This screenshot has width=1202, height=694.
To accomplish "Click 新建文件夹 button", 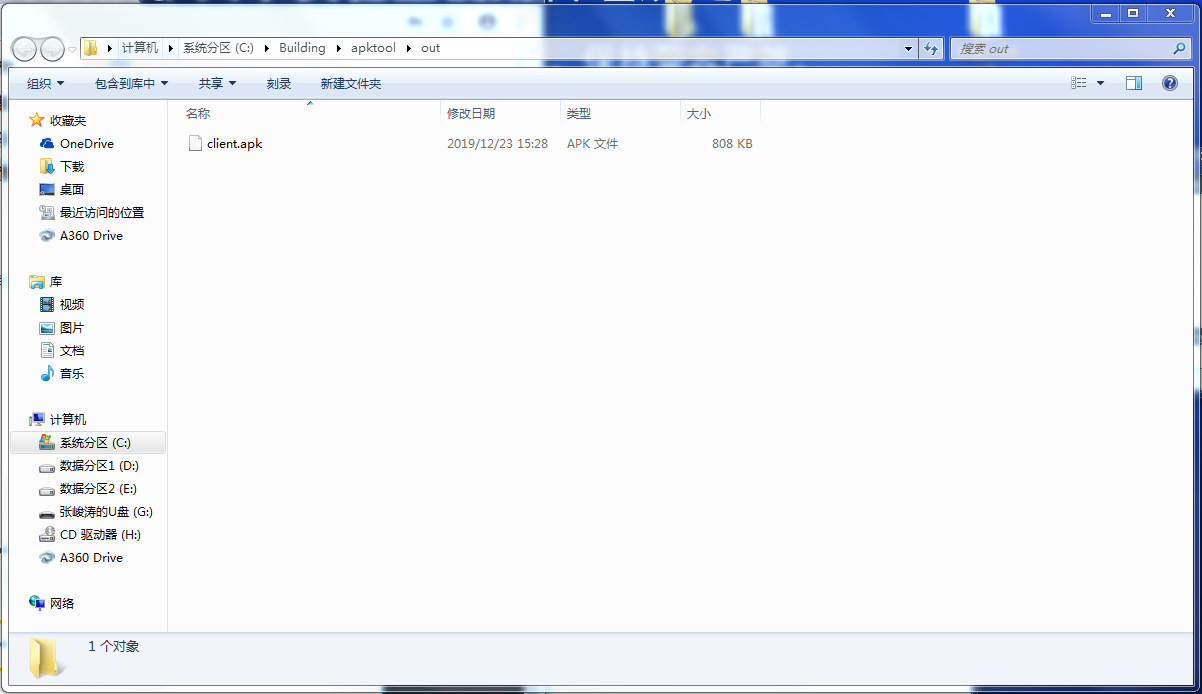I will (351, 84).
